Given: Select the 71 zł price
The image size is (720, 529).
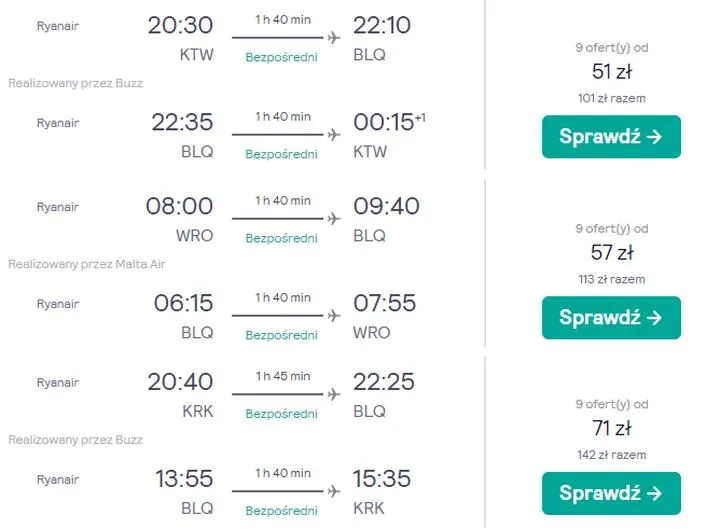Looking at the screenshot, I should (x=611, y=429).
